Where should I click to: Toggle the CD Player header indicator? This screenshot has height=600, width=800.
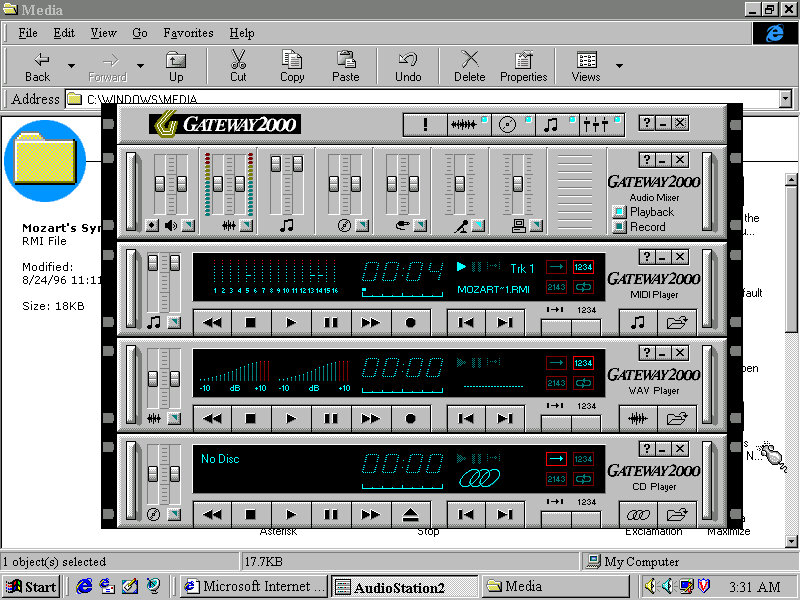pos(526,119)
